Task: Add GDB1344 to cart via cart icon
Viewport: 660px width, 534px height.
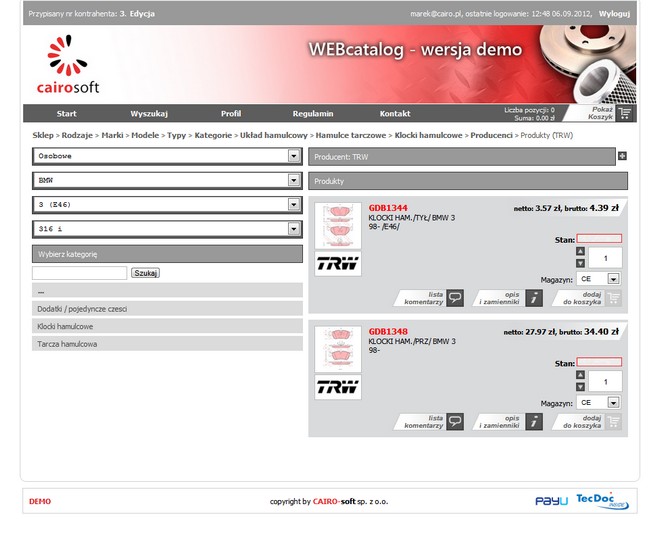Action: tap(613, 297)
